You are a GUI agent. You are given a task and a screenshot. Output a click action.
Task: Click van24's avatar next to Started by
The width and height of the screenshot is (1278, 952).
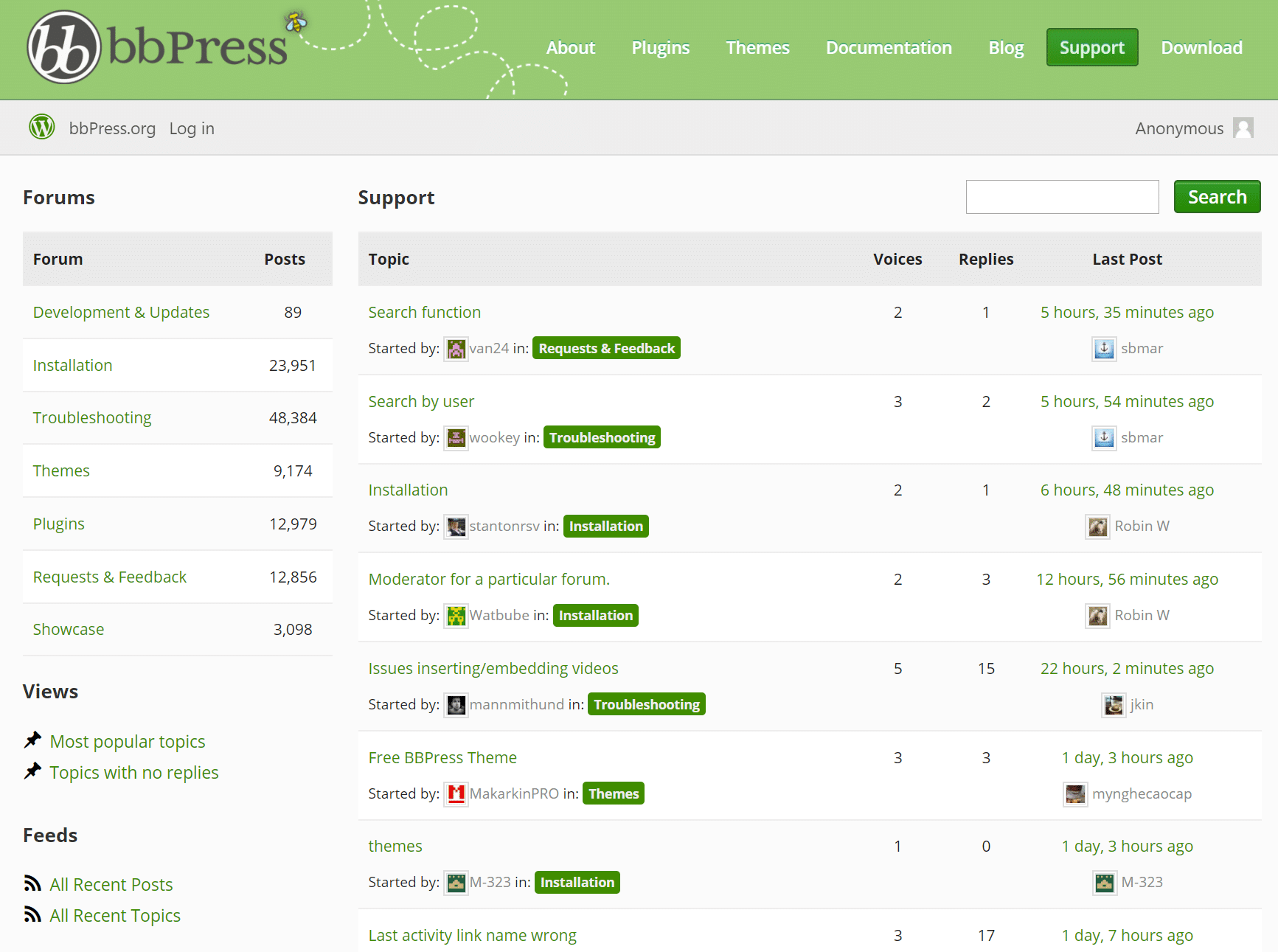pyautogui.click(x=456, y=348)
